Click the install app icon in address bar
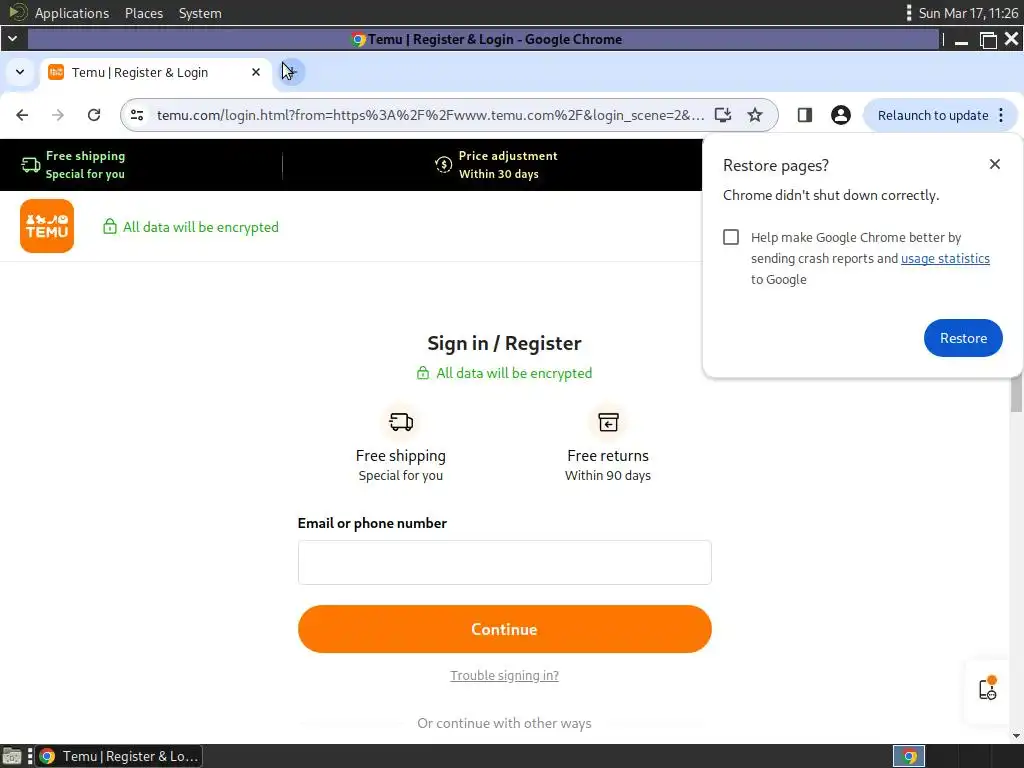 (722, 115)
